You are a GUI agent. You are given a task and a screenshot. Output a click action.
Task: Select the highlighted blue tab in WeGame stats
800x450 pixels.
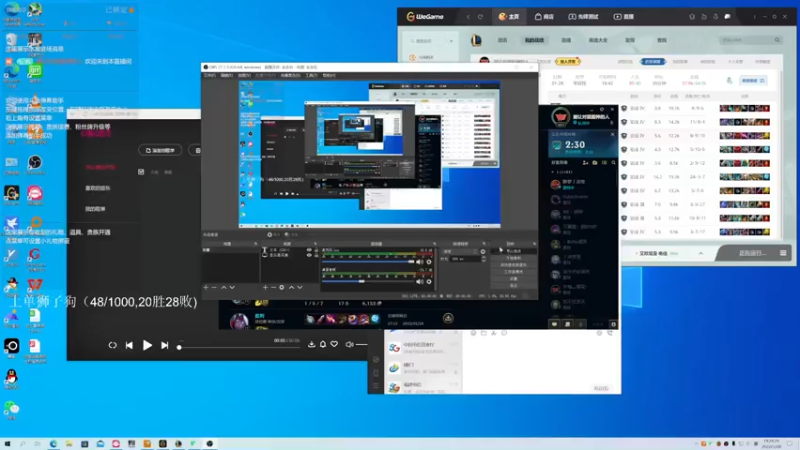click(x=653, y=62)
